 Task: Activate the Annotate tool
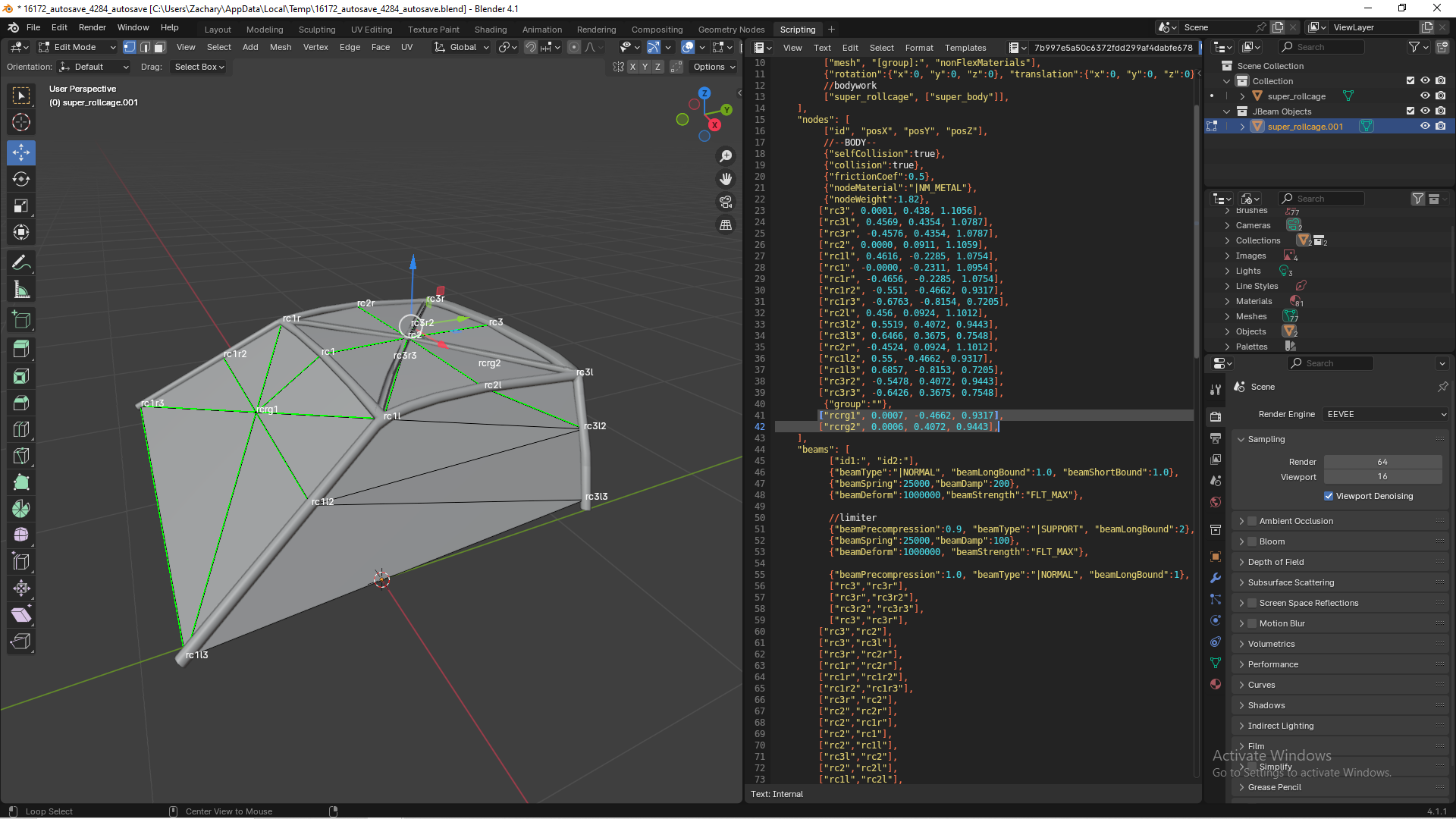[x=21, y=262]
